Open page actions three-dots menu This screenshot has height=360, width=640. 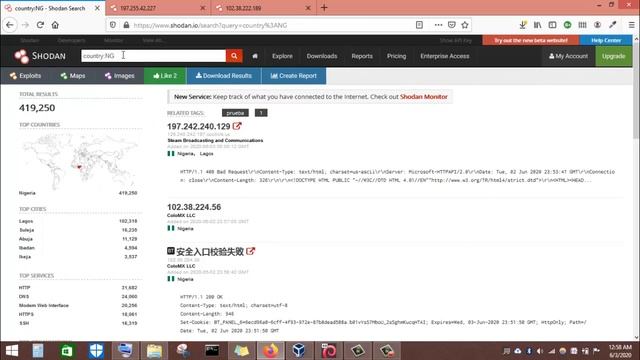tap(438, 25)
